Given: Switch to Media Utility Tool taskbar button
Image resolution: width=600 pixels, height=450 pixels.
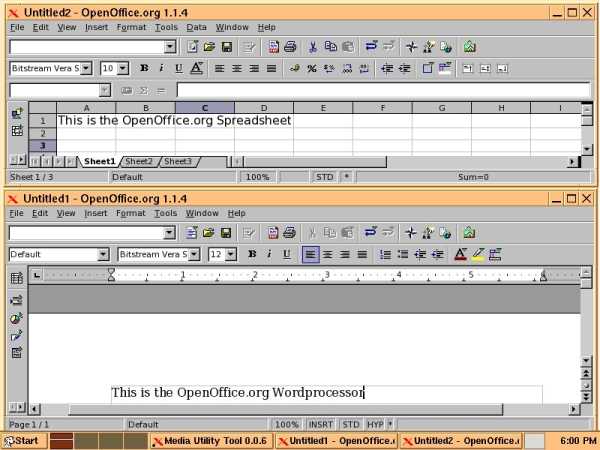Looking at the screenshot, I should (x=211, y=441).
